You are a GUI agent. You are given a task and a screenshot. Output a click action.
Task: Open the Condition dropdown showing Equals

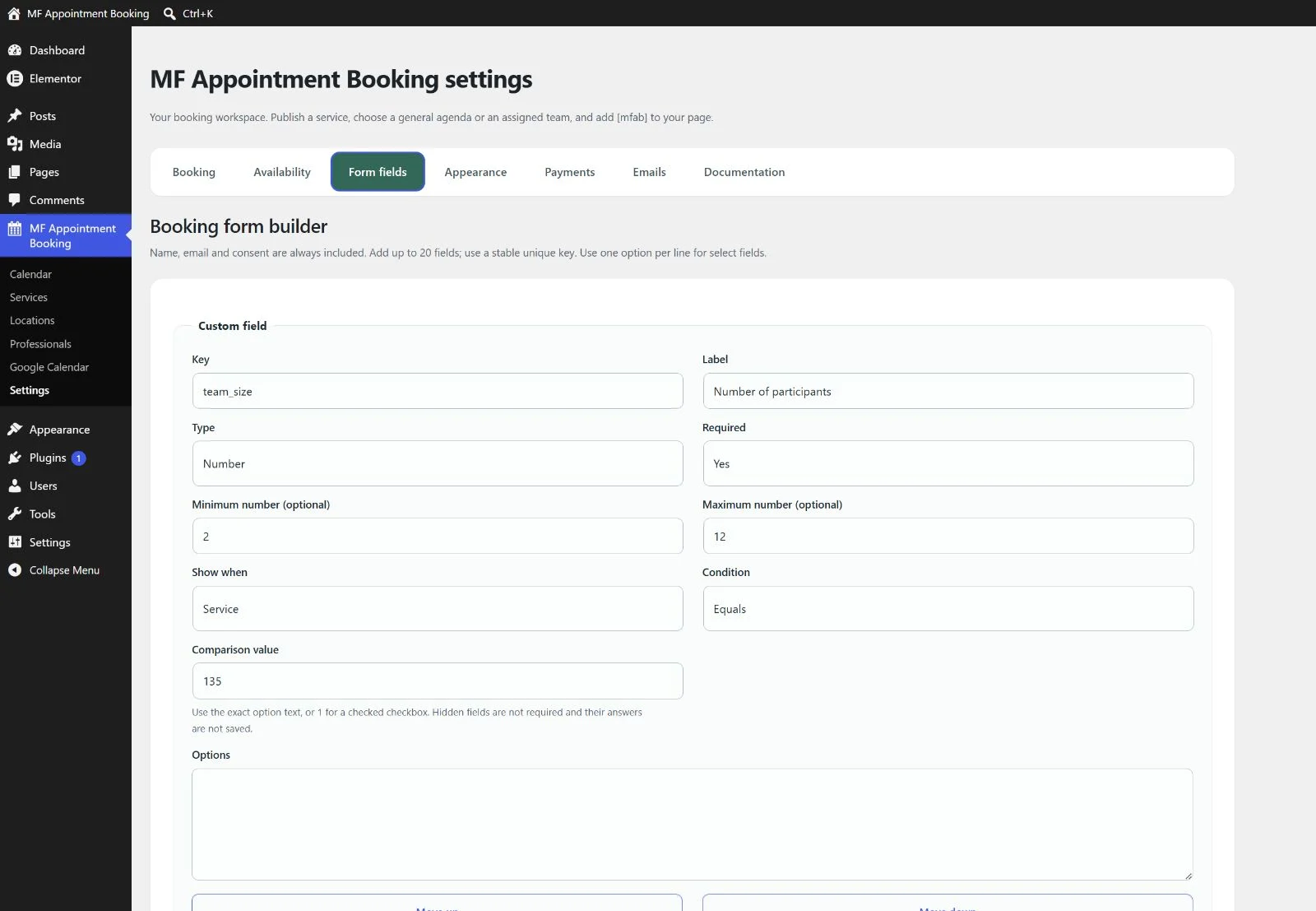pos(948,609)
